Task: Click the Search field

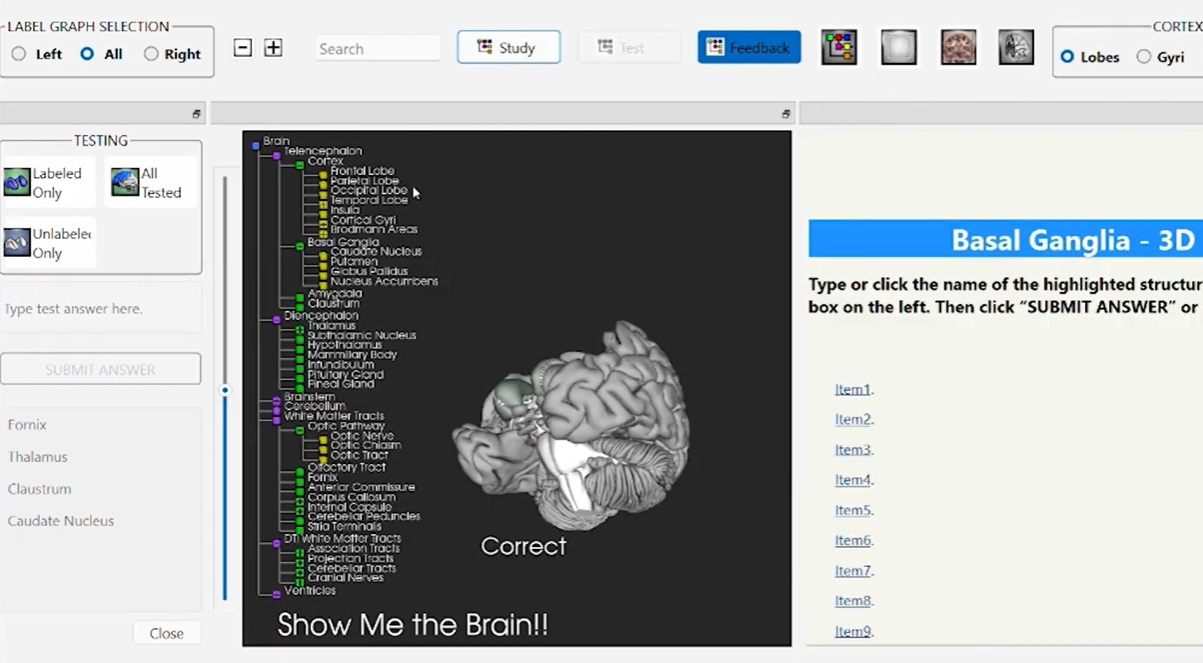Action: [378, 48]
